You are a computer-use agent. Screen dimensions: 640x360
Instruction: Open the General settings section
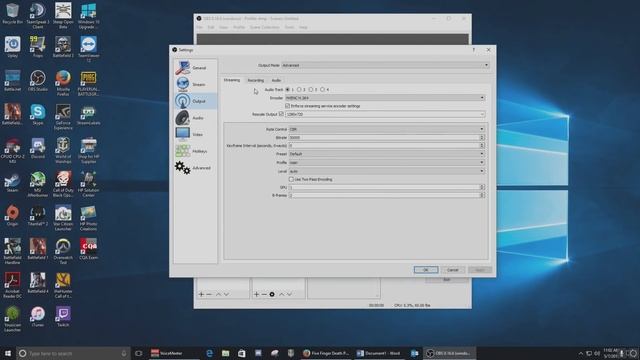[195, 68]
